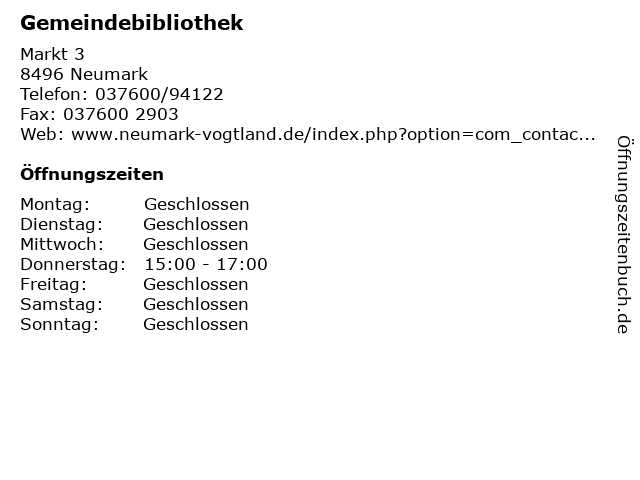
Task: Open the neumark-vogtland.de web link
Action: point(333,135)
